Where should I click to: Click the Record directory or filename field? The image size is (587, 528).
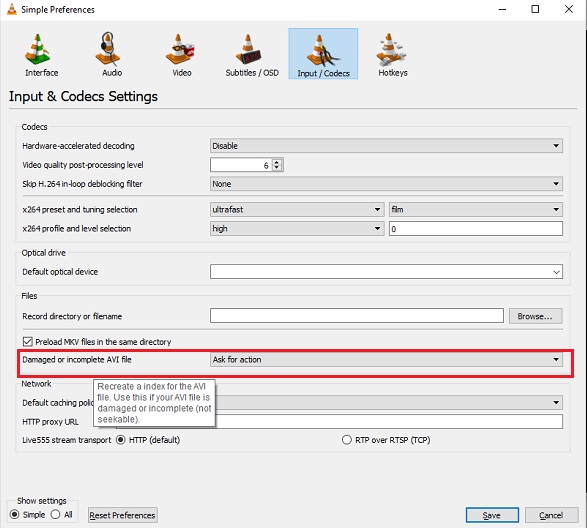(x=356, y=316)
